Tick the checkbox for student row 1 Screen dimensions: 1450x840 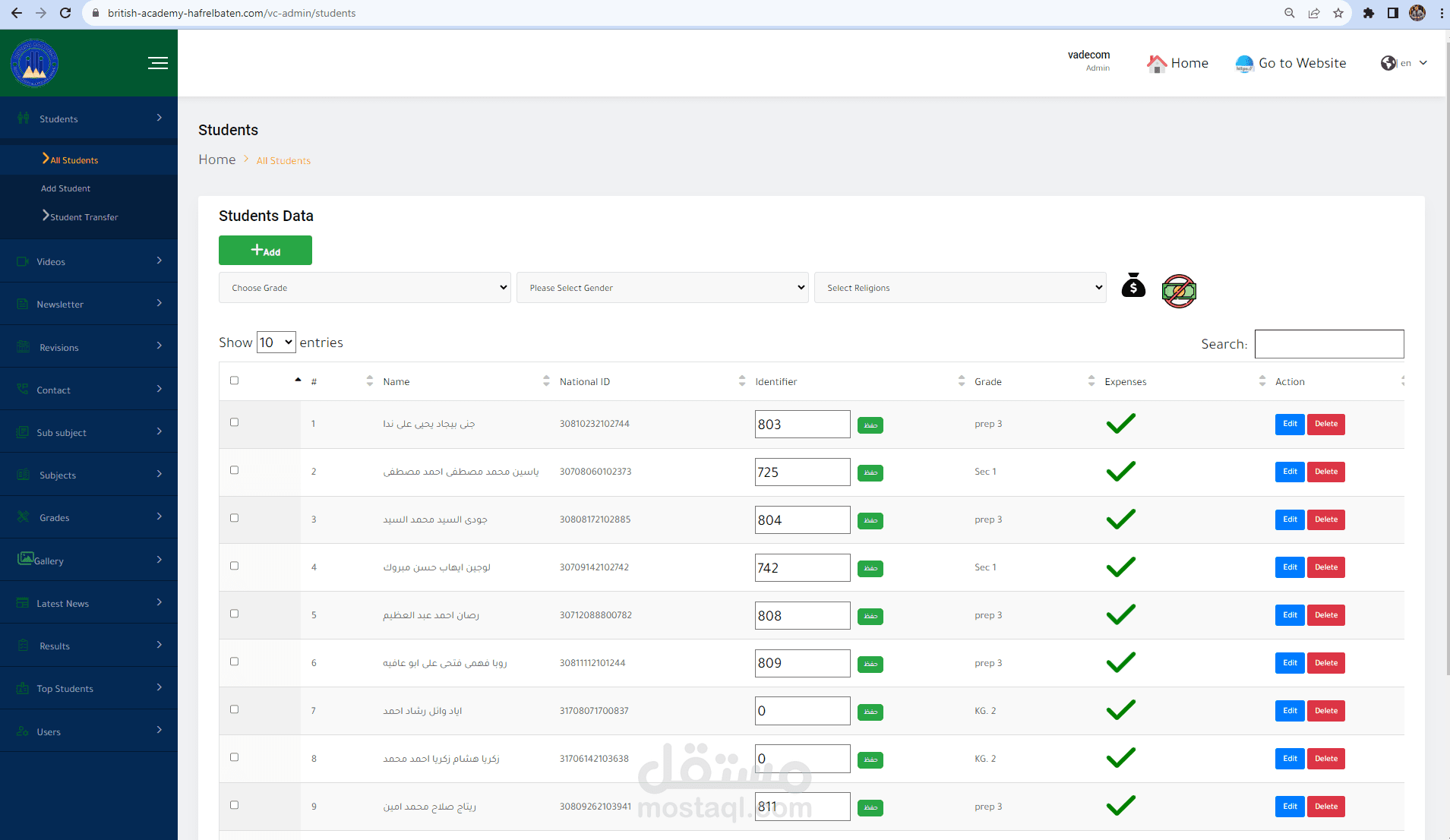[234, 422]
